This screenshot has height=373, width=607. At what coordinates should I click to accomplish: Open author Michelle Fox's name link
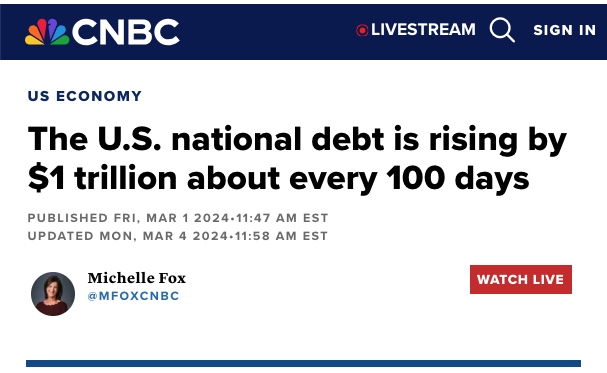click(137, 278)
